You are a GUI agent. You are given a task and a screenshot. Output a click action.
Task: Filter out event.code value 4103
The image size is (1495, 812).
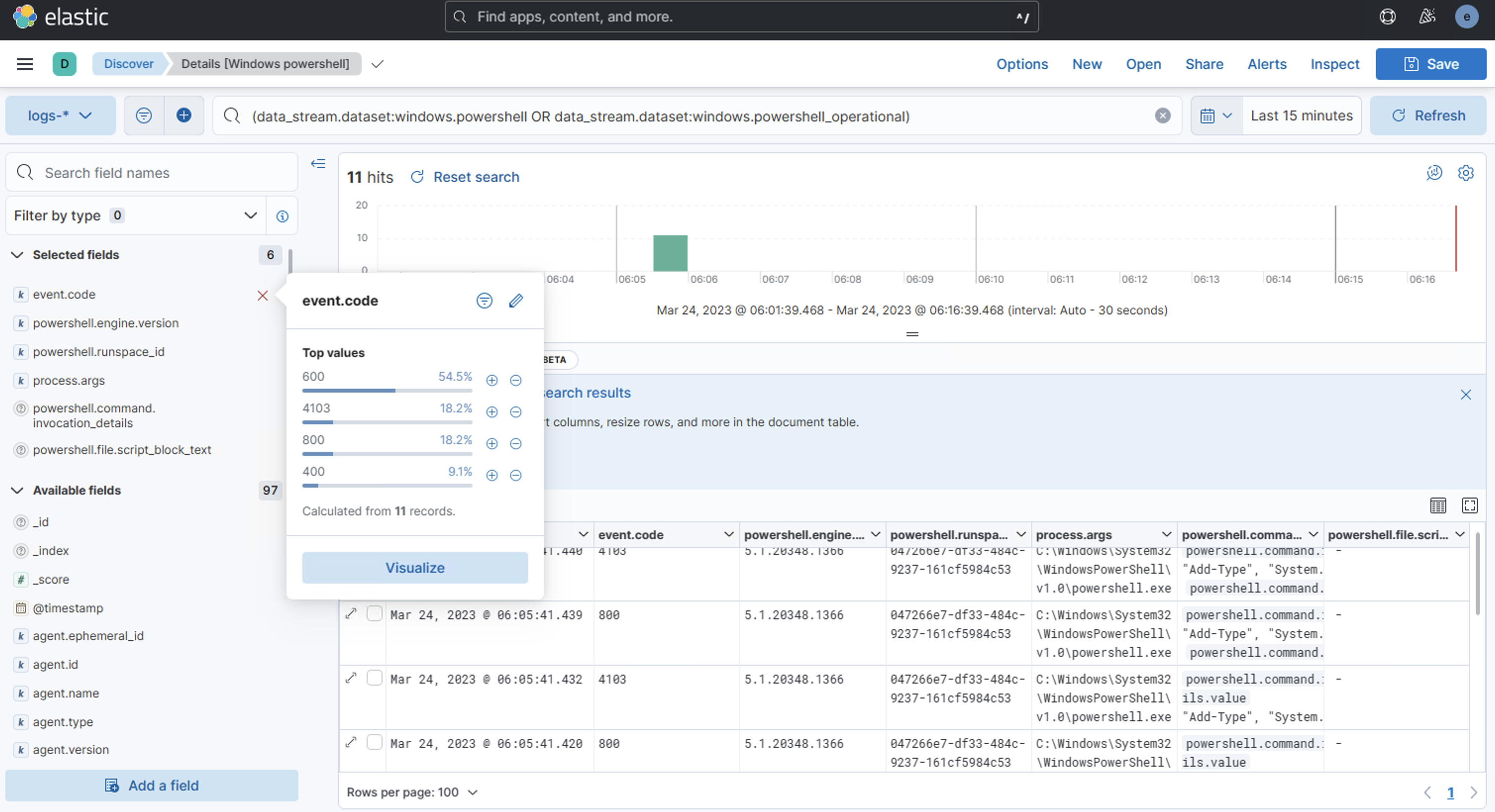point(515,412)
